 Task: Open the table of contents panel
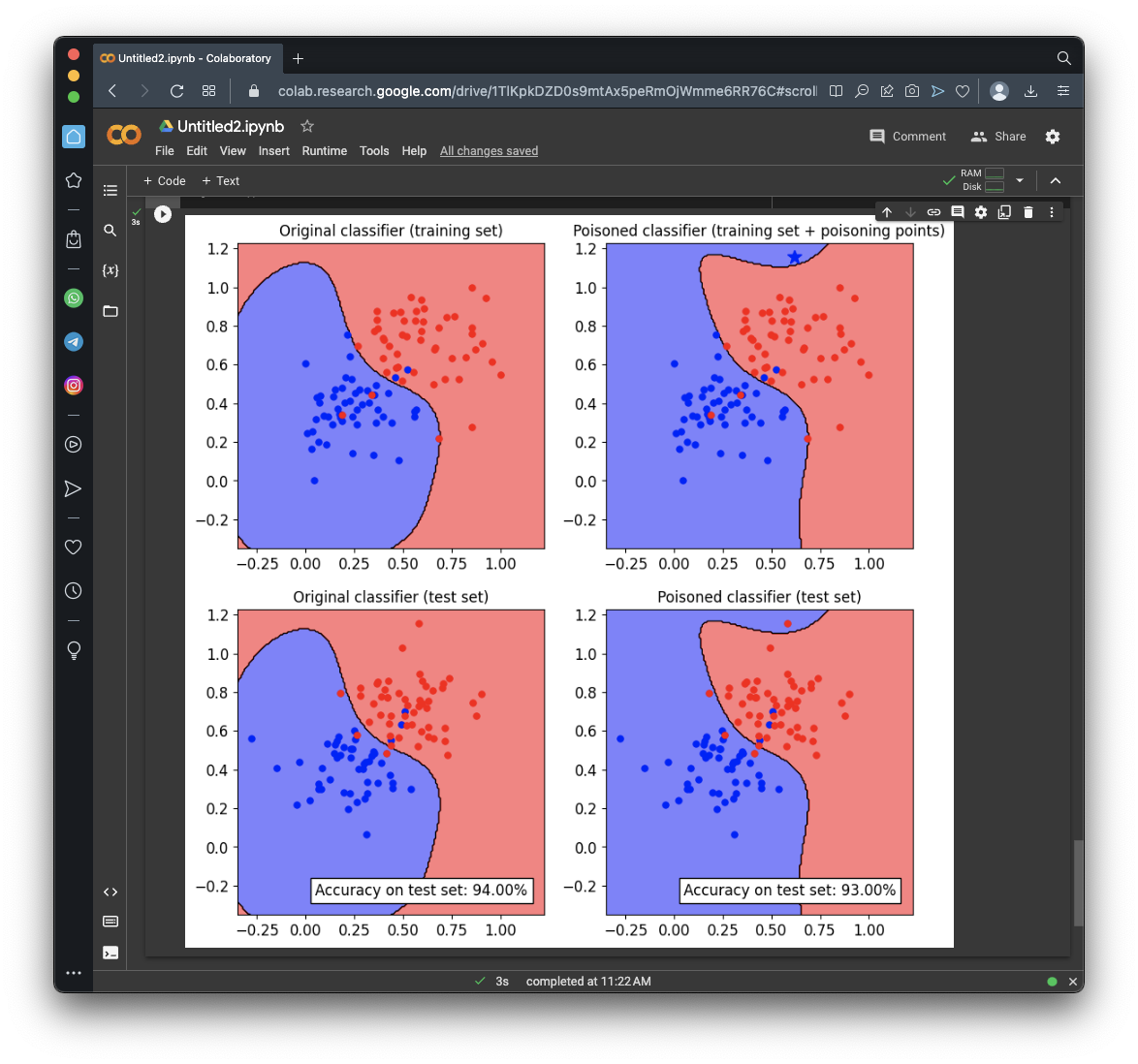111,190
